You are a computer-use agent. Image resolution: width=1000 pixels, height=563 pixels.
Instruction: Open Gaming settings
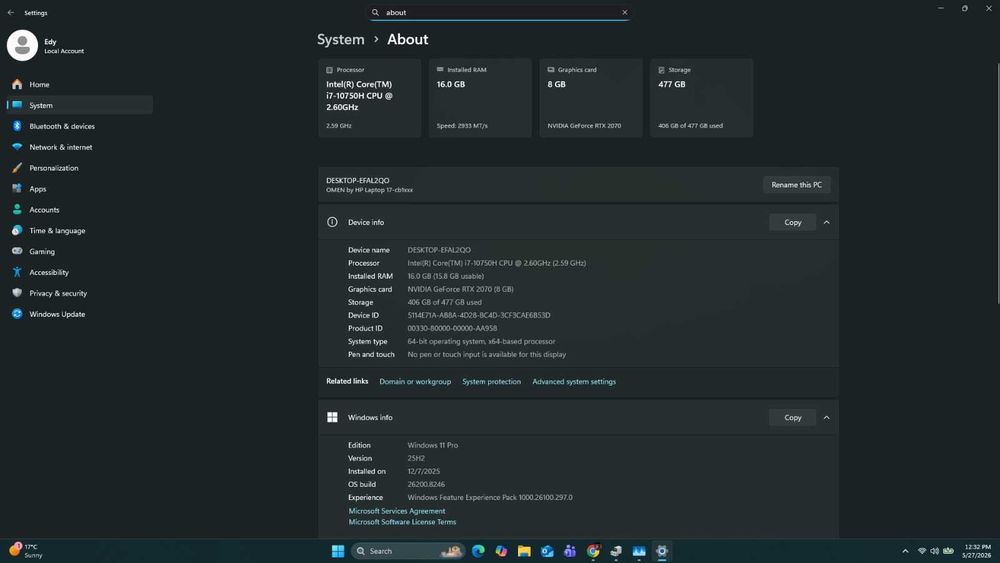(x=80, y=251)
